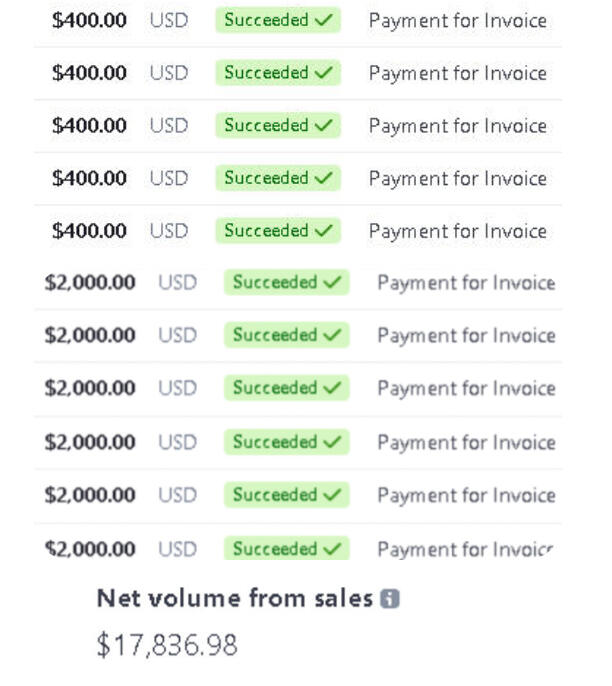
Task: Click the checkmark icon in the third $2,000.00 row
Action: pos(332,388)
